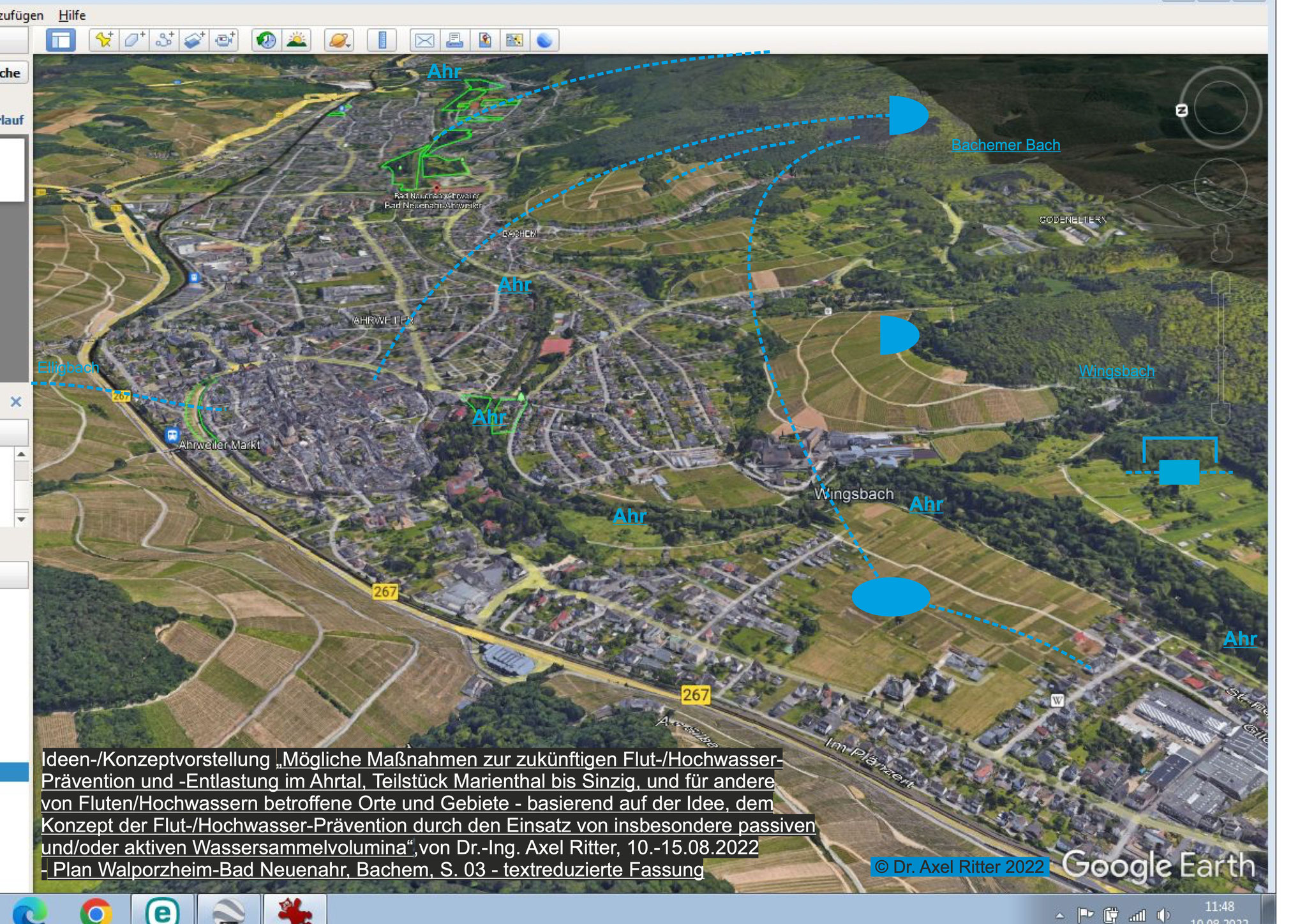The width and height of the screenshot is (1307, 924).
Task: Show hidden tray icons arrow
Action: (1060, 916)
